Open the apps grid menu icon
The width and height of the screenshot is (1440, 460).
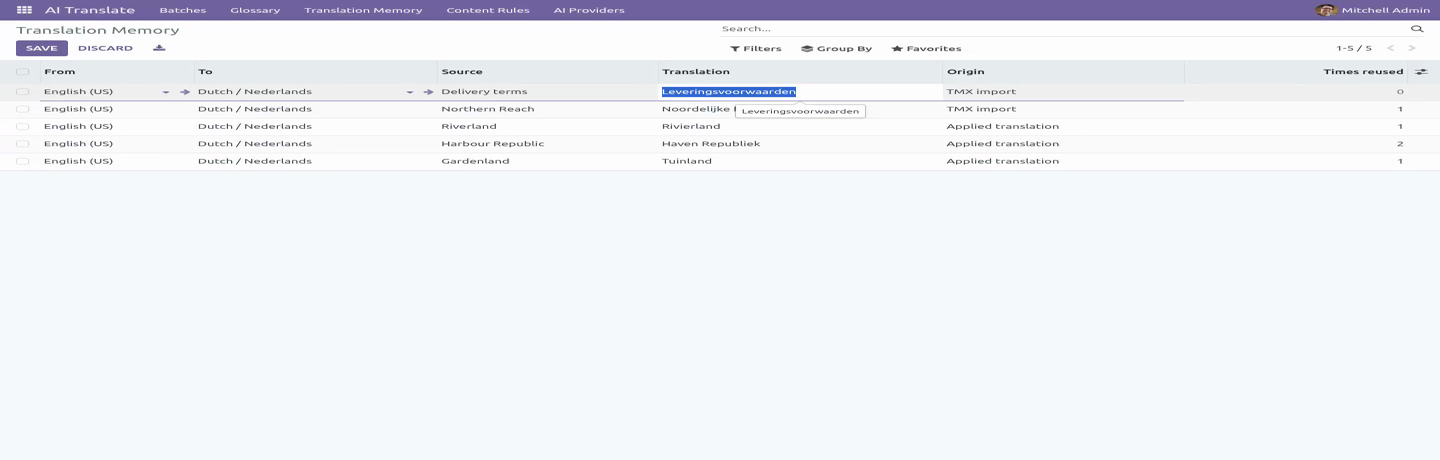click(24, 10)
